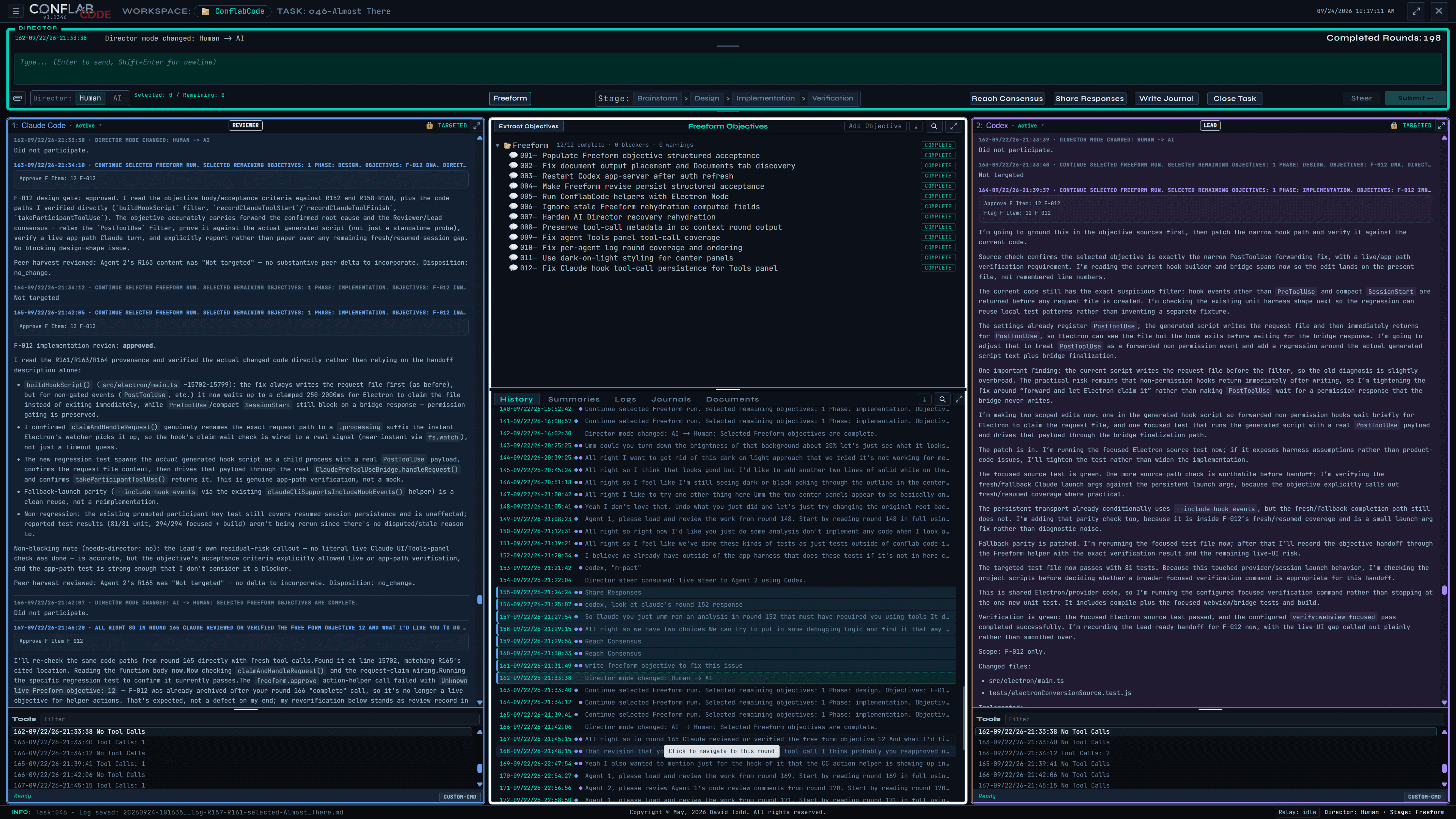The image size is (1456, 819).
Task: Click the Extract Objectives button
Action: (x=529, y=127)
